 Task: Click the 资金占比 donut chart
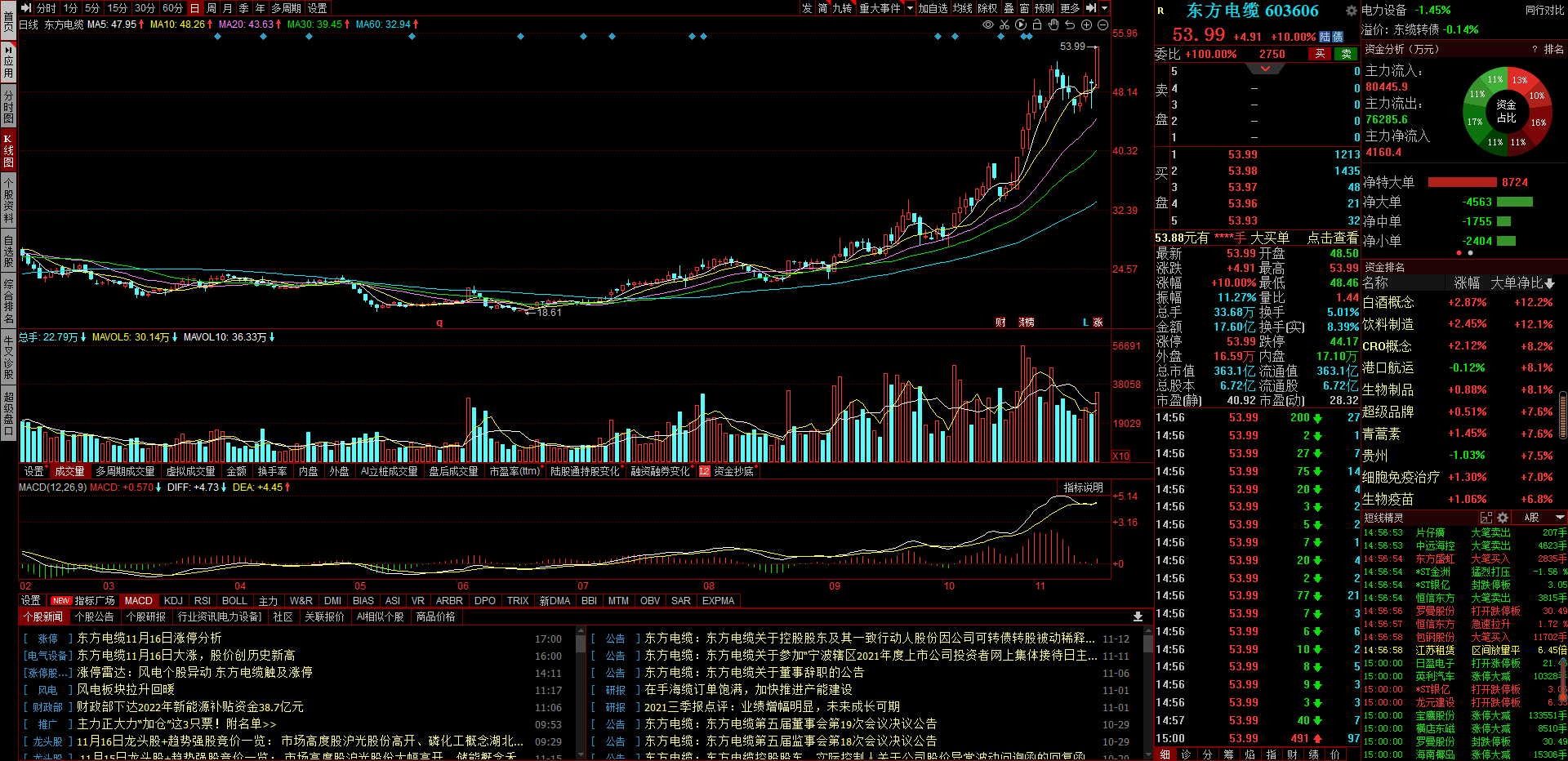[1506, 112]
